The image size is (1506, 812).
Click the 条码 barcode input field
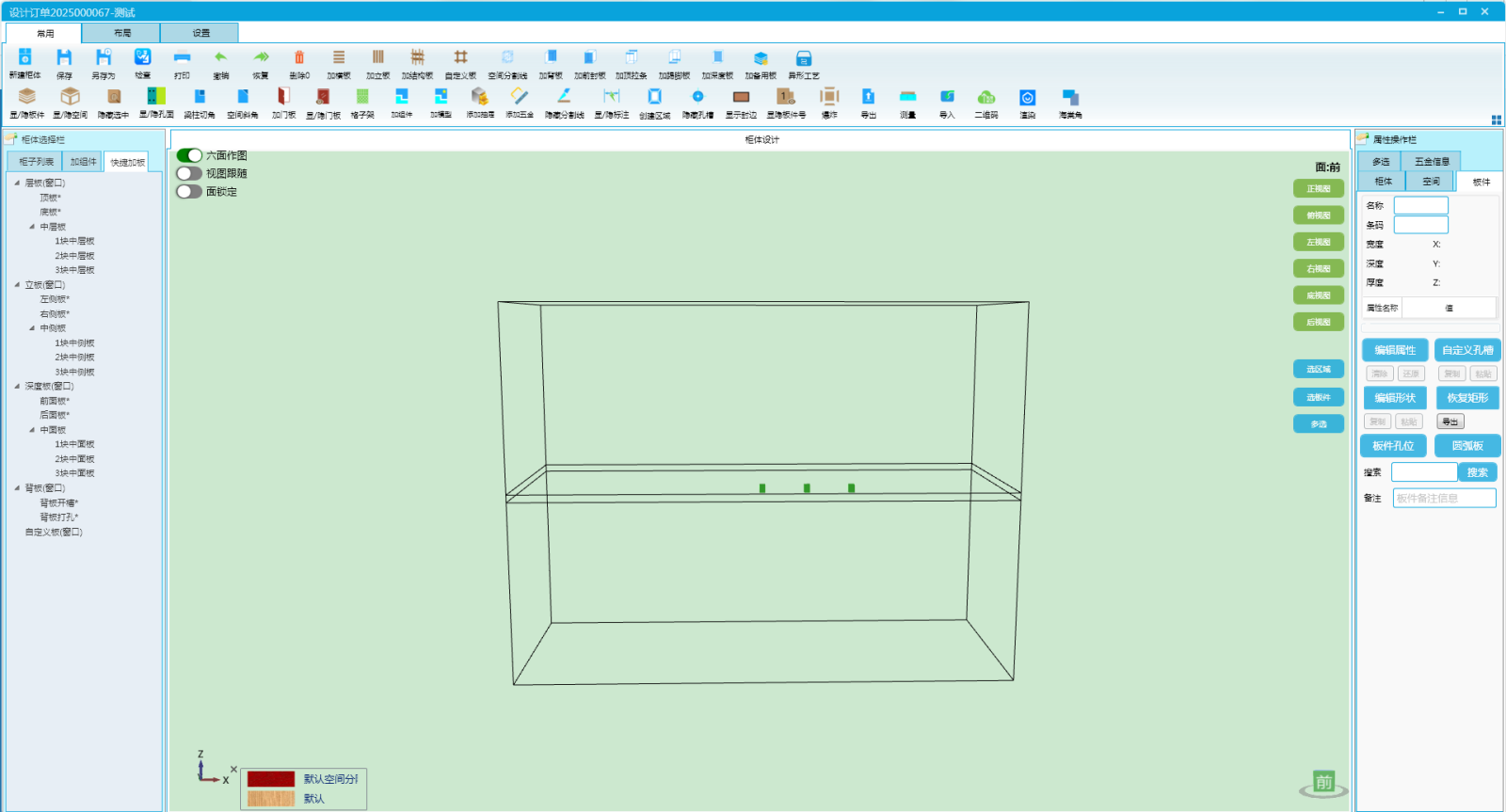[1420, 225]
